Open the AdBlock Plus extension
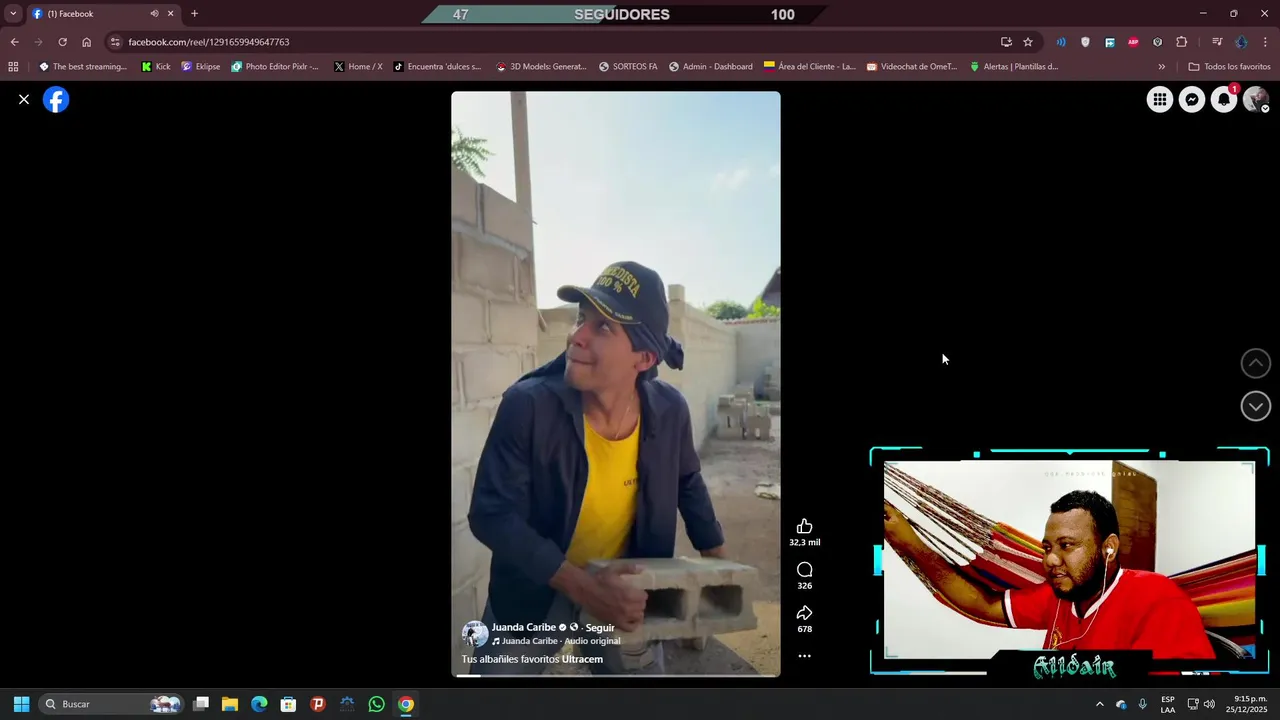Image resolution: width=1280 pixels, height=720 pixels. [1133, 42]
